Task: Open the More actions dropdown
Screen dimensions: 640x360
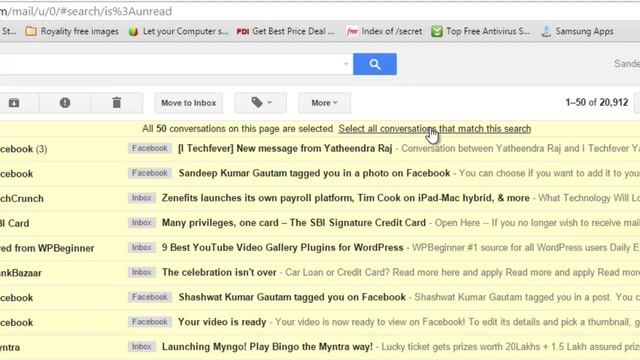Action: coord(324,103)
